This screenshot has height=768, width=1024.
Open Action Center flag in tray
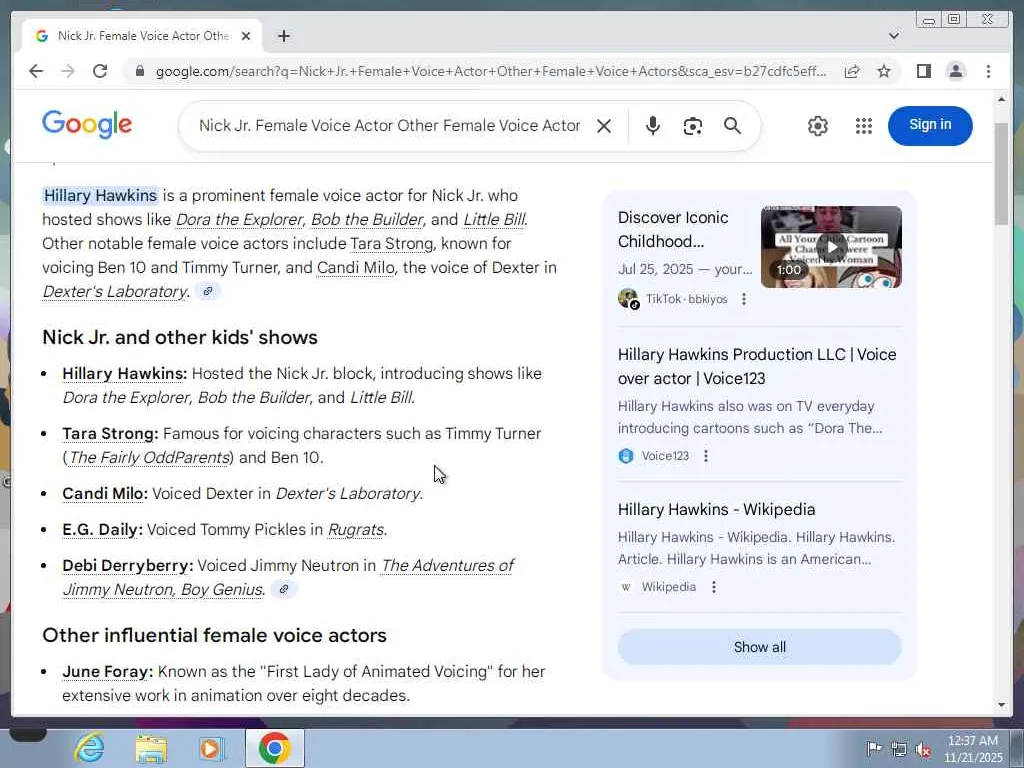(873, 748)
